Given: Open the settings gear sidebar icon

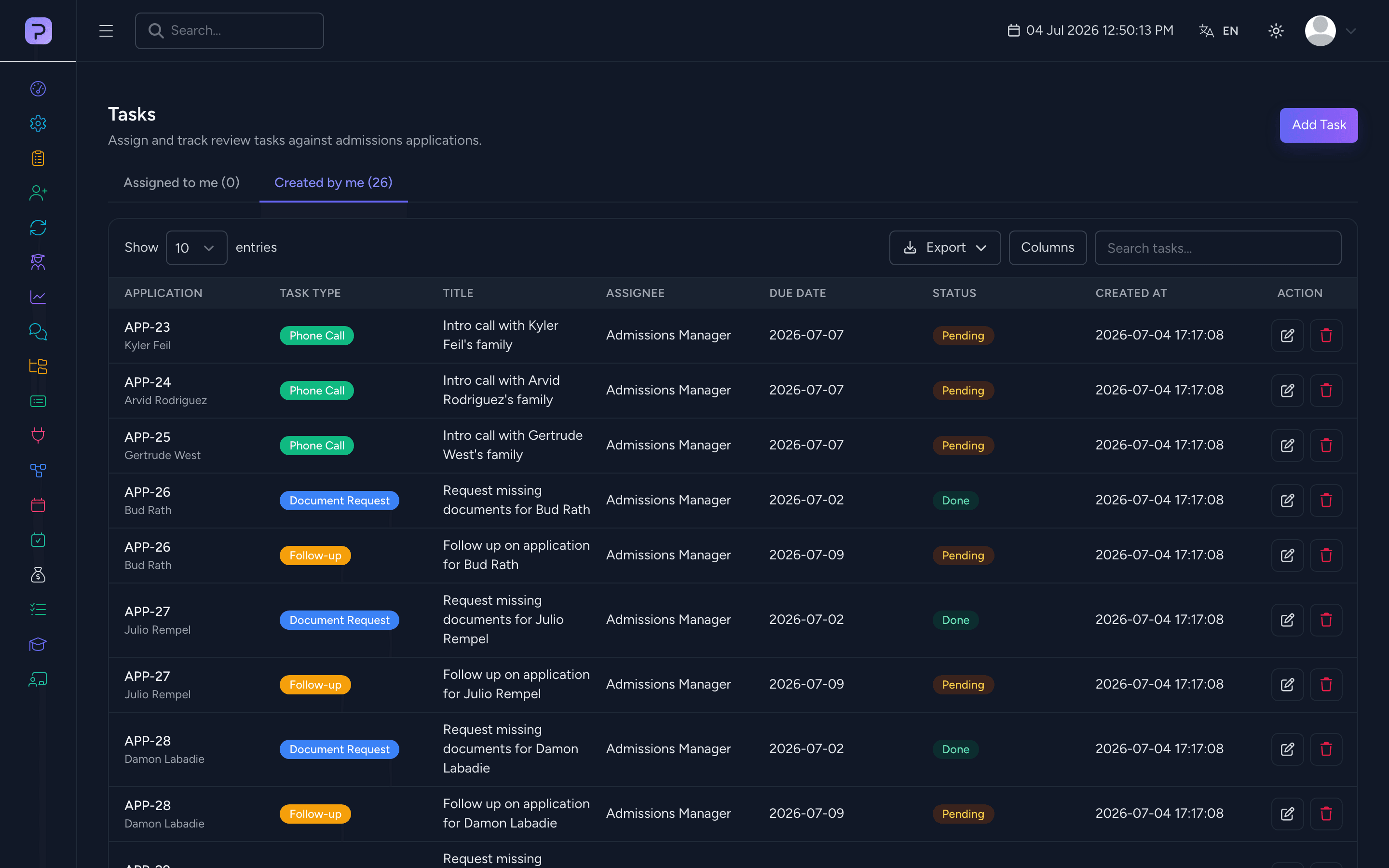Looking at the screenshot, I should pyautogui.click(x=38, y=123).
